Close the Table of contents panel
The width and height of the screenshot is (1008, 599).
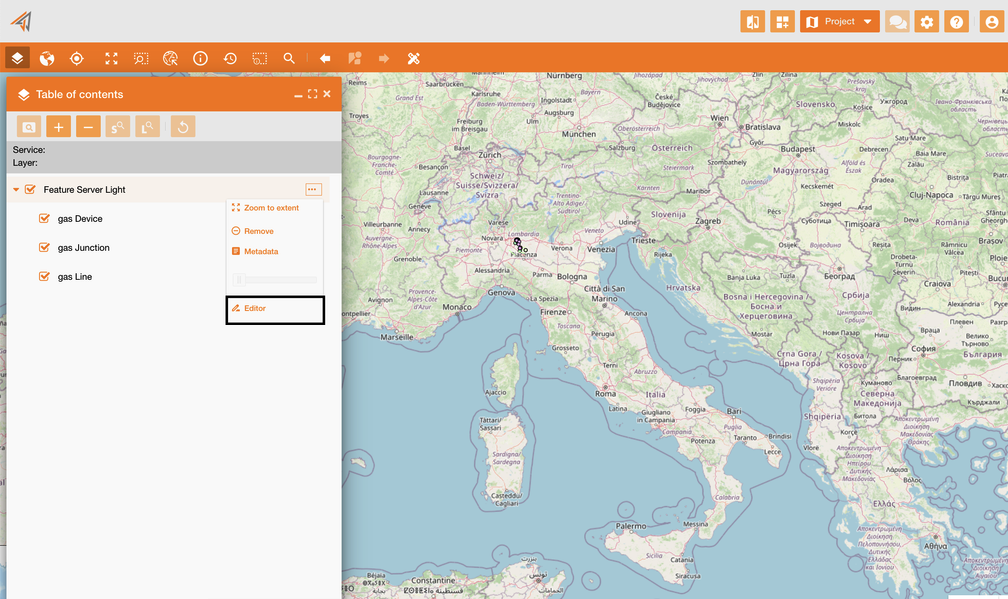pos(327,94)
